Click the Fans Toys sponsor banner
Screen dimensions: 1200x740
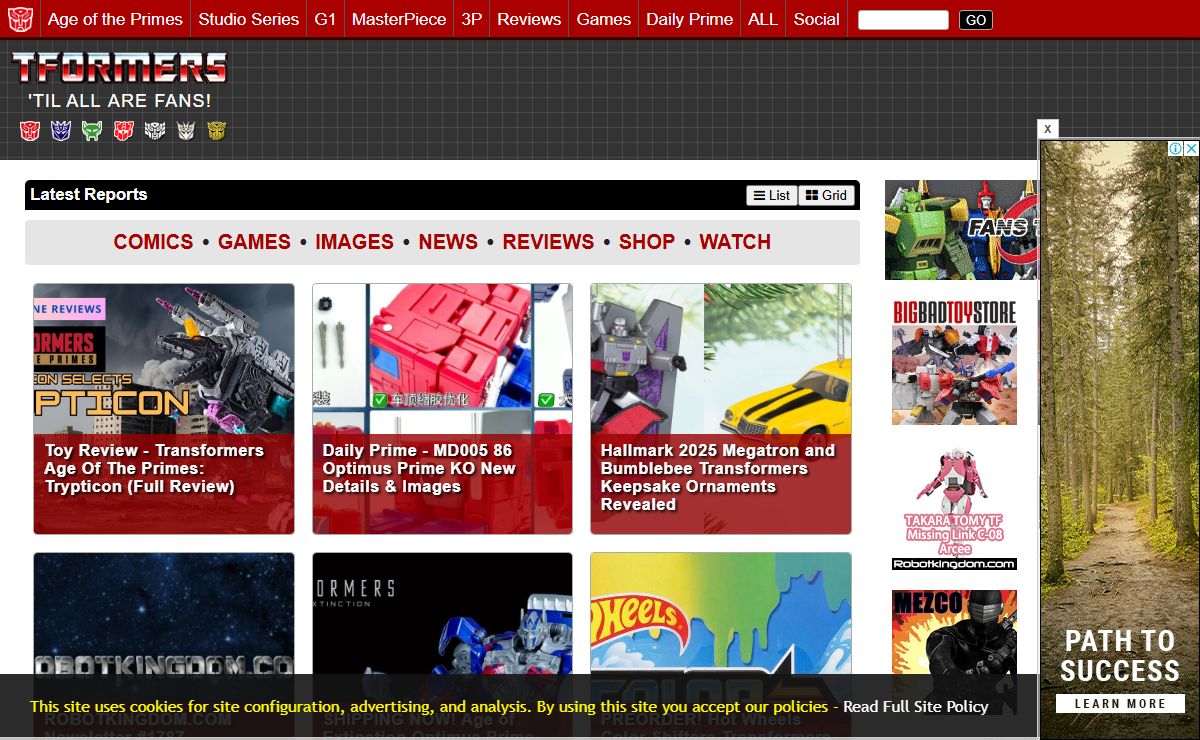pyautogui.click(x=961, y=230)
